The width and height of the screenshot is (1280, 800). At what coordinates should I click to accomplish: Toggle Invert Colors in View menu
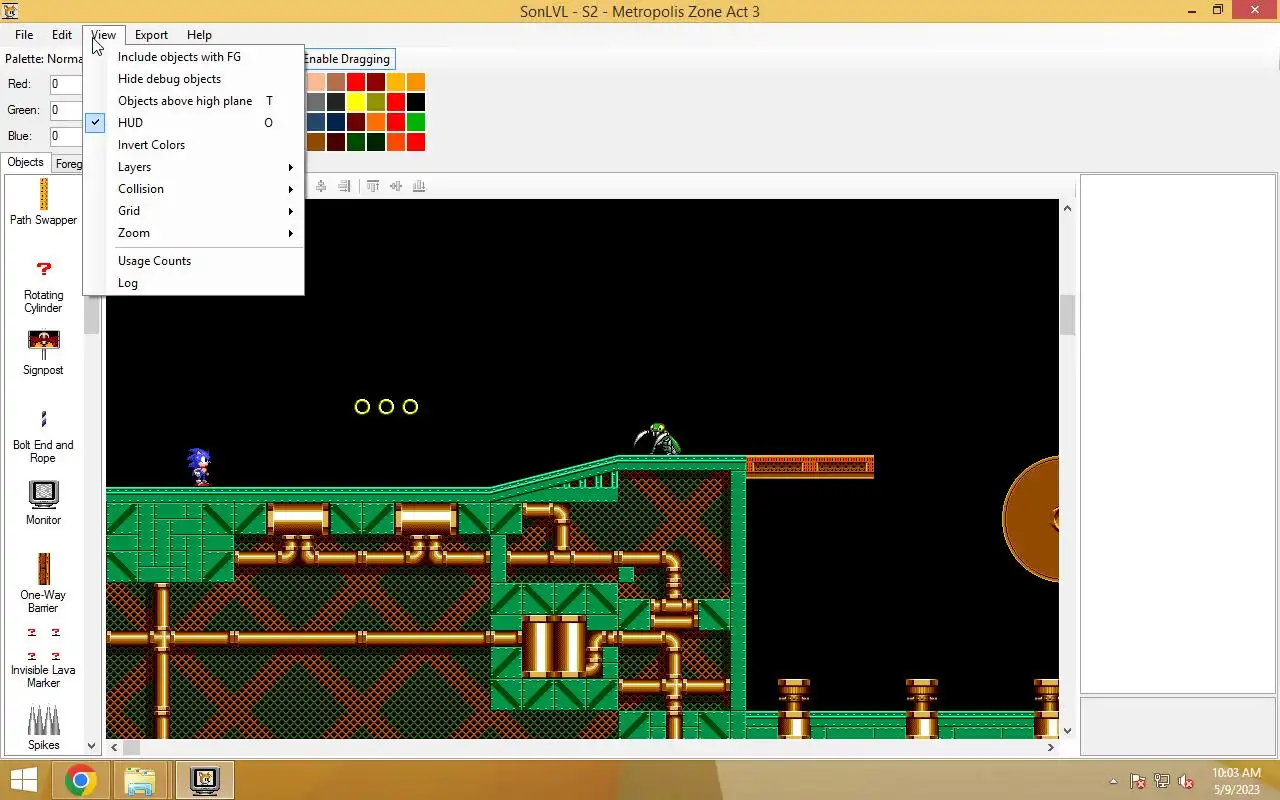[193, 145]
